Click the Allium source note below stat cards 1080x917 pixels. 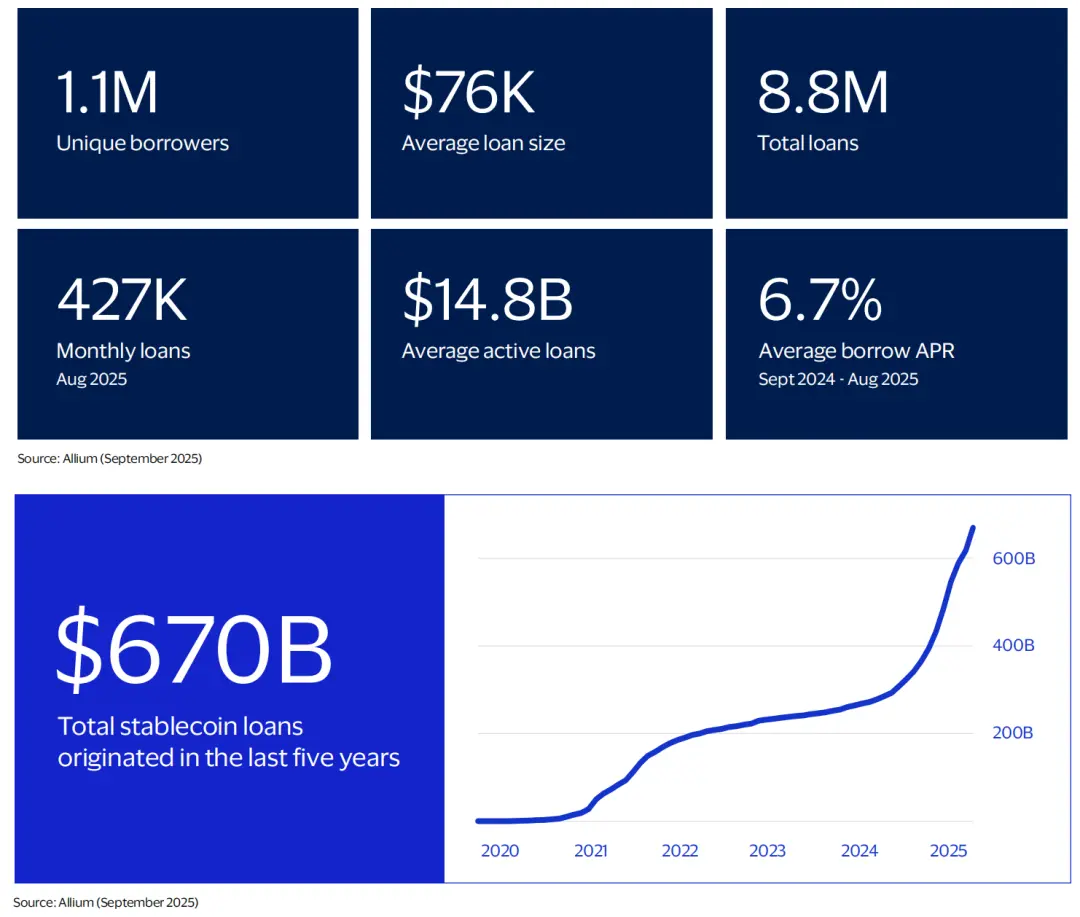(x=110, y=459)
